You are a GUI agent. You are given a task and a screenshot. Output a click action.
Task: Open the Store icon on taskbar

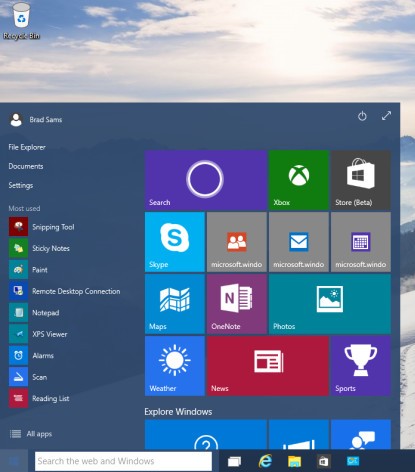[x=323, y=461]
